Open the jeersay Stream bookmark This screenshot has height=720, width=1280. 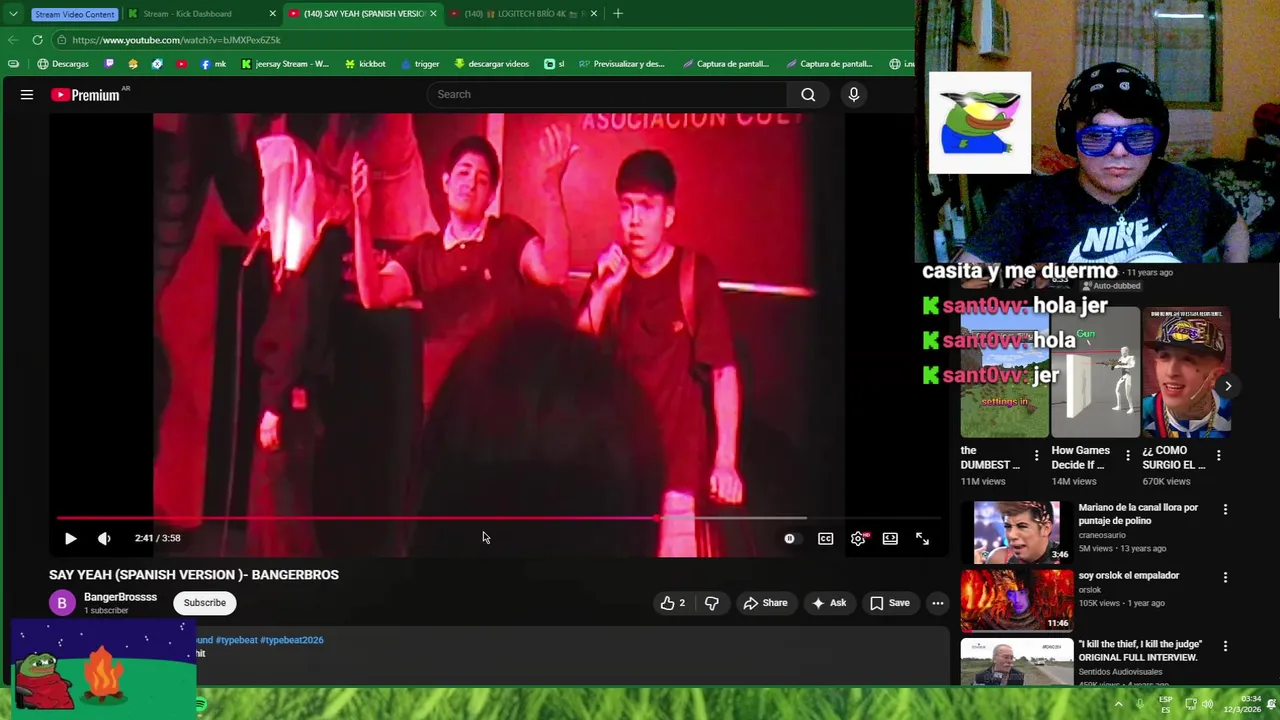coord(285,64)
